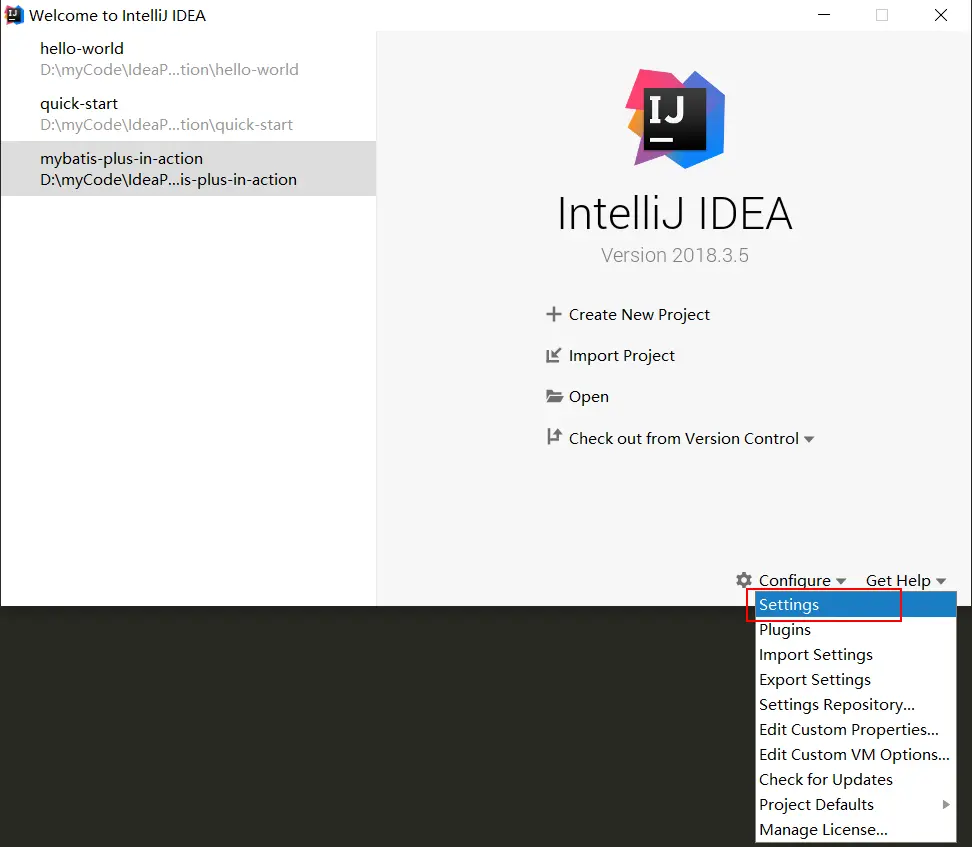Open Settings Repository... entry
Image resolution: width=972 pixels, height=847 pixels.
[855, 704]
